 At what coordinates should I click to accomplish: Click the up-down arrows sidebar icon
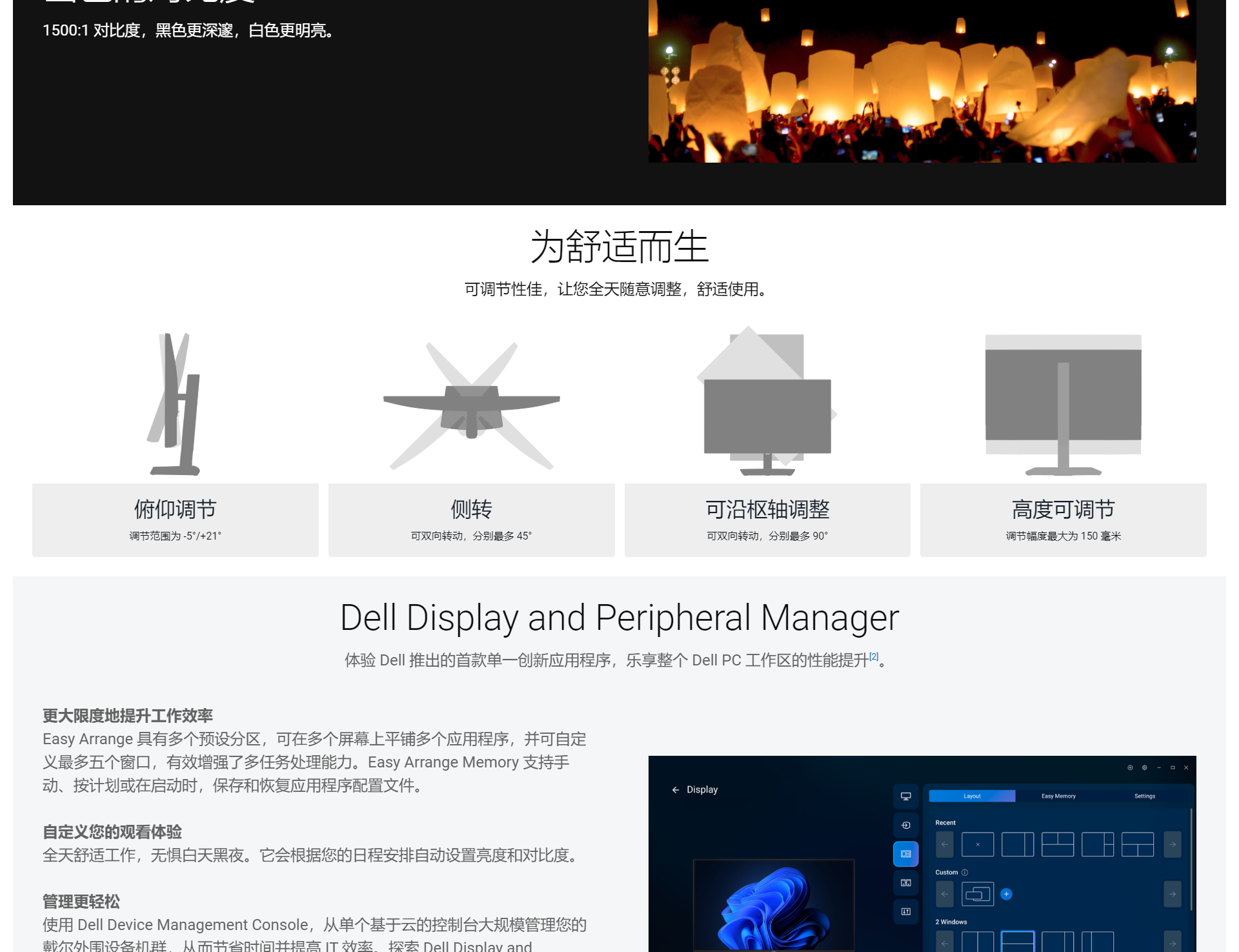[x=905, y=911]
